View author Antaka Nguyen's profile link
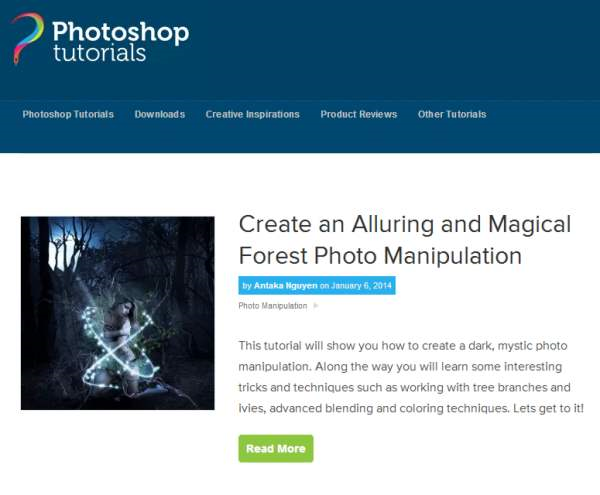The image size is (600, 495). [285, 286]
